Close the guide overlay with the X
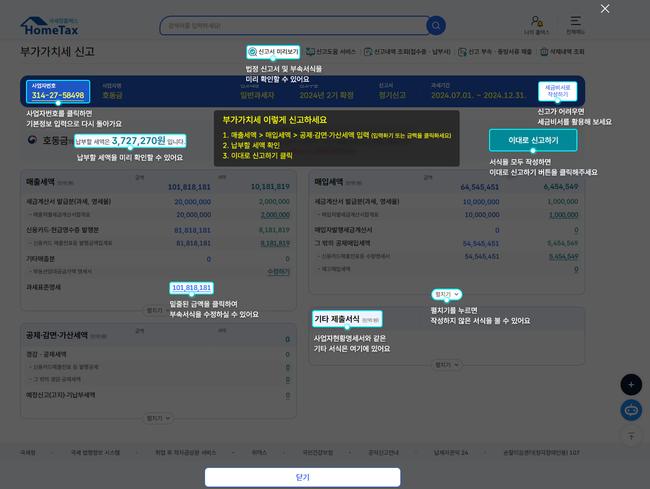This screenshot has height=489, width=650. coord(604,9)
